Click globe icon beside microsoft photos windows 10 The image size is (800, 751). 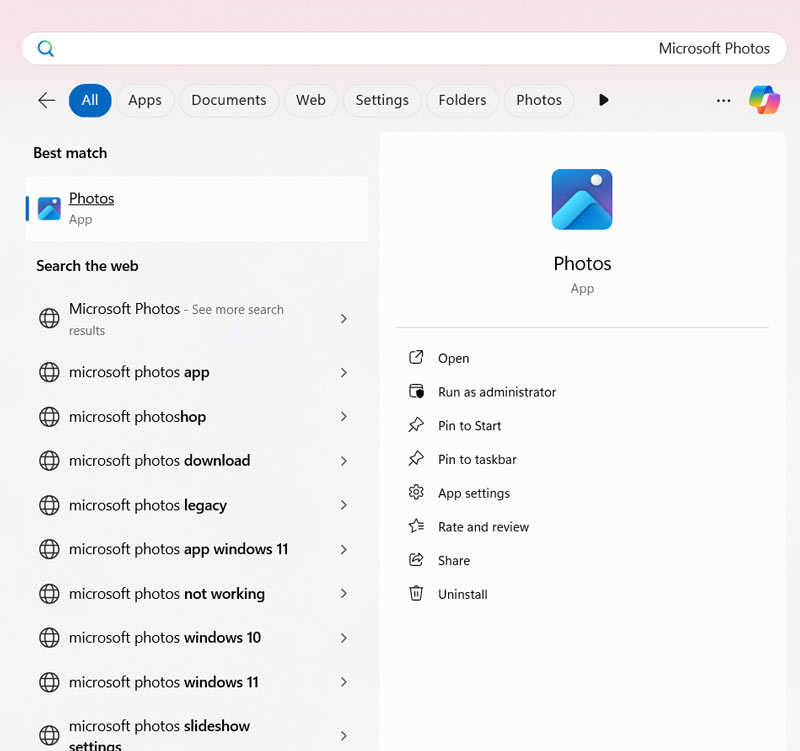(49, 638)
